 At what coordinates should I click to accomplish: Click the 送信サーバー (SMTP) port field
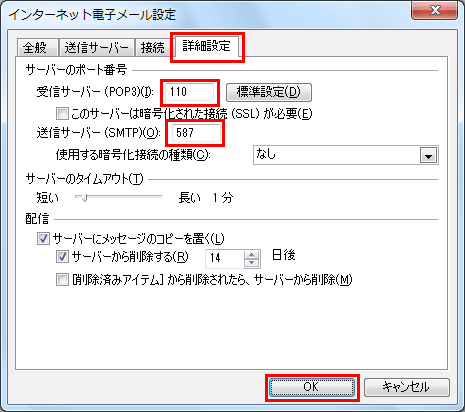click(x=196, y=133)
